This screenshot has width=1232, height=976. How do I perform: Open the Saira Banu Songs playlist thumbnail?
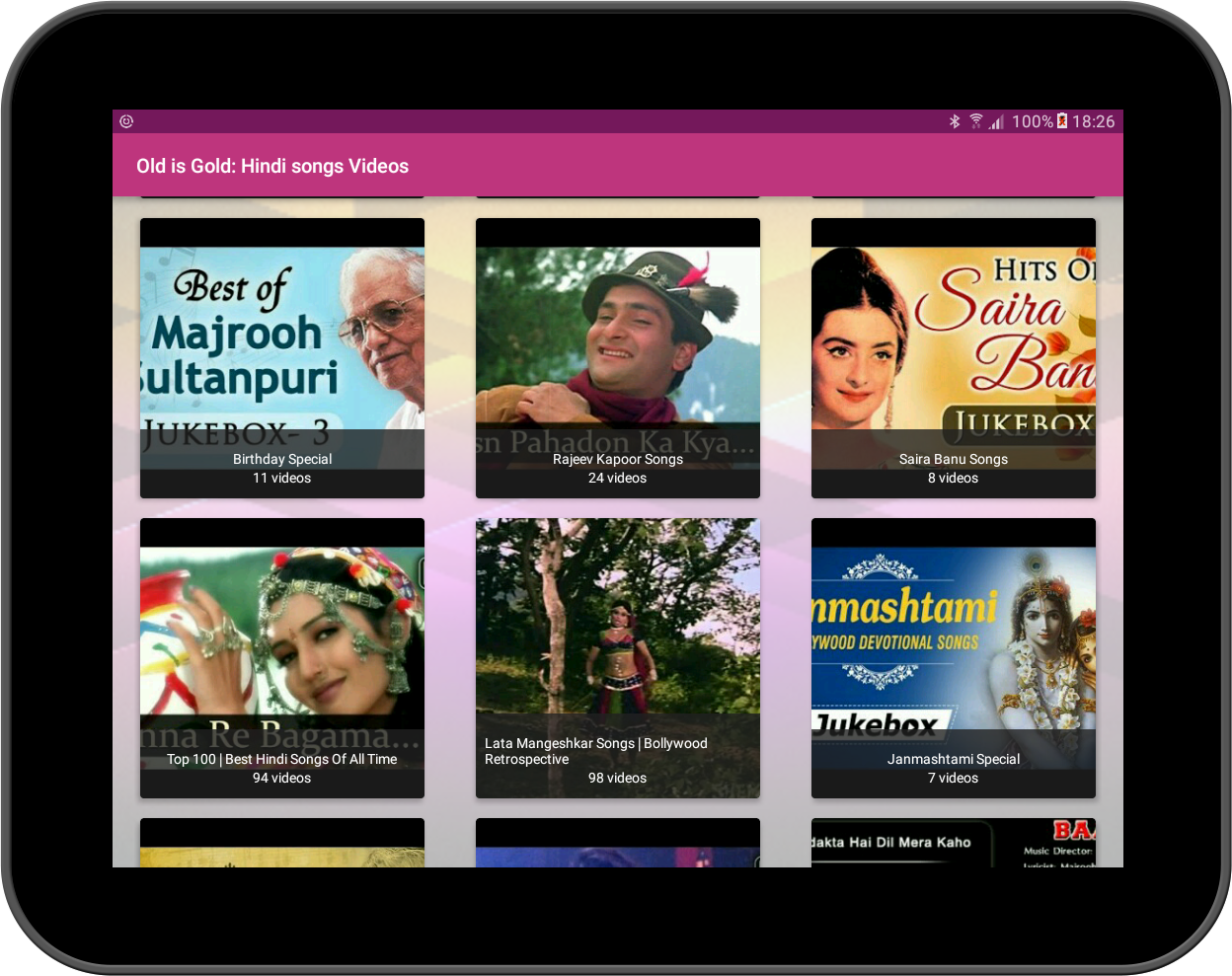coord(954,357)
